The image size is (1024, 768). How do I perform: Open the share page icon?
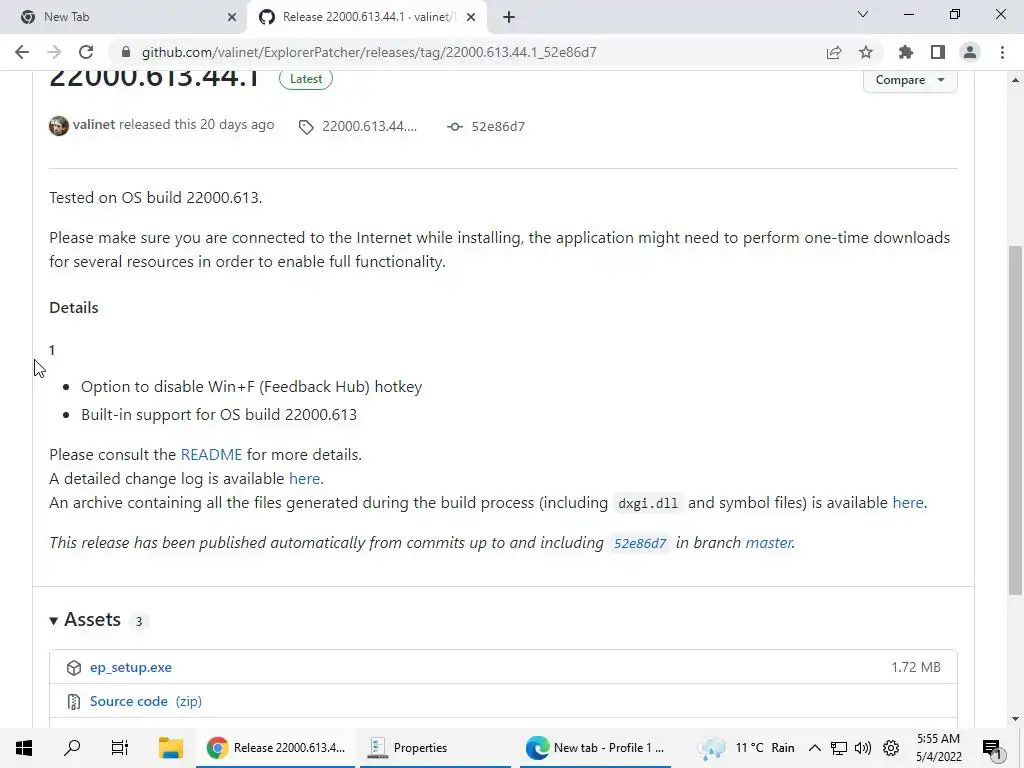(834, 52)
